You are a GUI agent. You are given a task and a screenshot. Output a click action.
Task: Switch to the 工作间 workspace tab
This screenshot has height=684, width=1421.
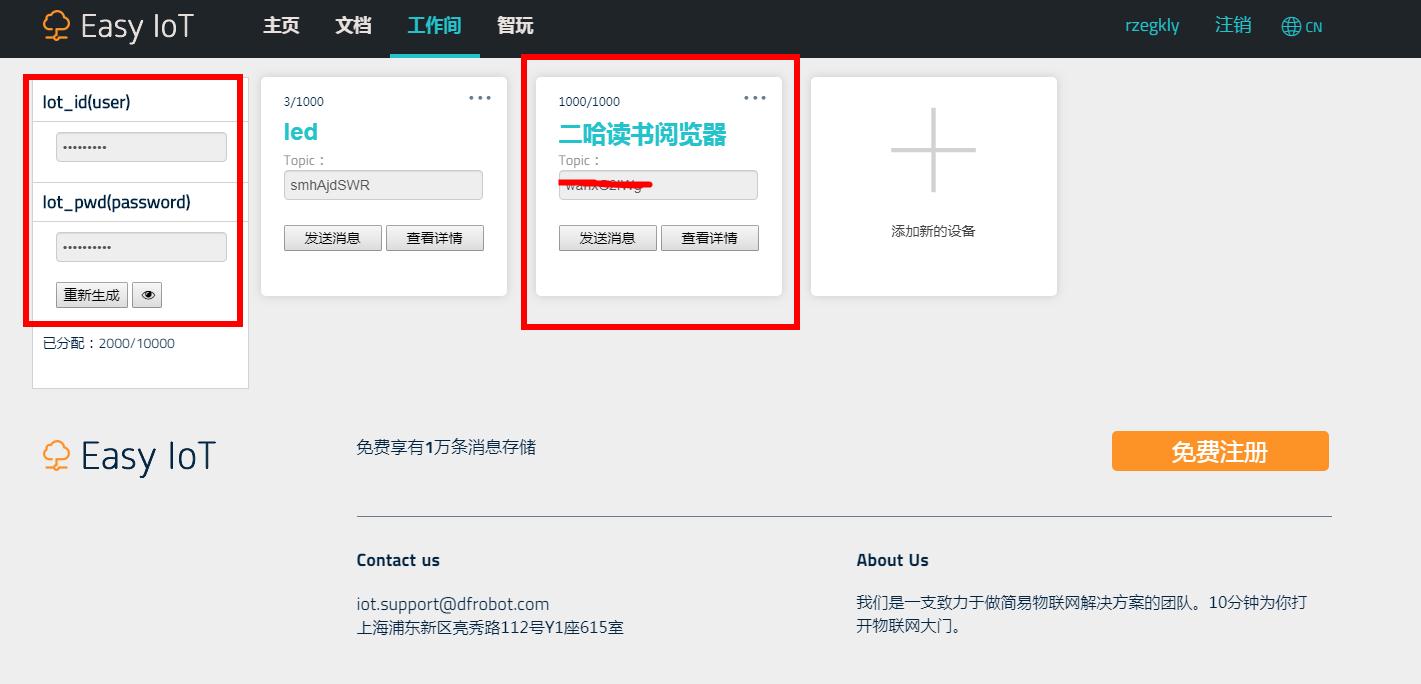434,25
